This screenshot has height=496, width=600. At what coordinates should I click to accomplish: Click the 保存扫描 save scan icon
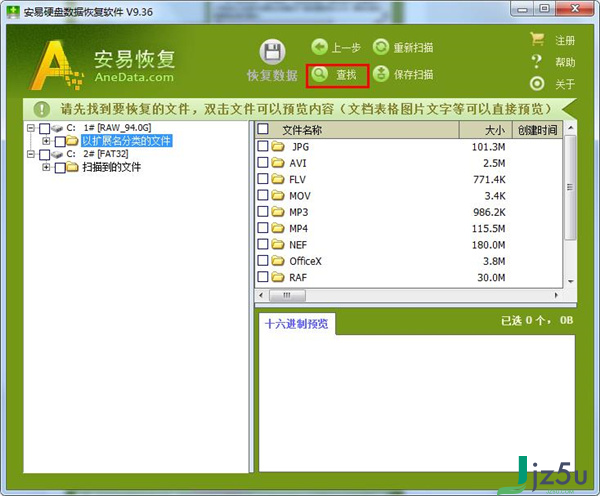point(381,74)
